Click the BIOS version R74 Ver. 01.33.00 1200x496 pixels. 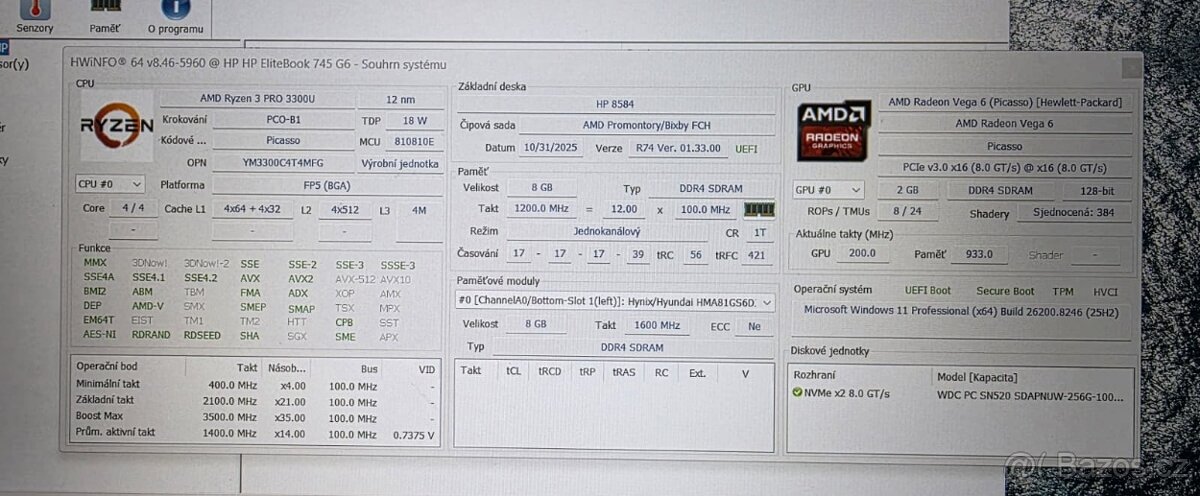click(679, 148)
